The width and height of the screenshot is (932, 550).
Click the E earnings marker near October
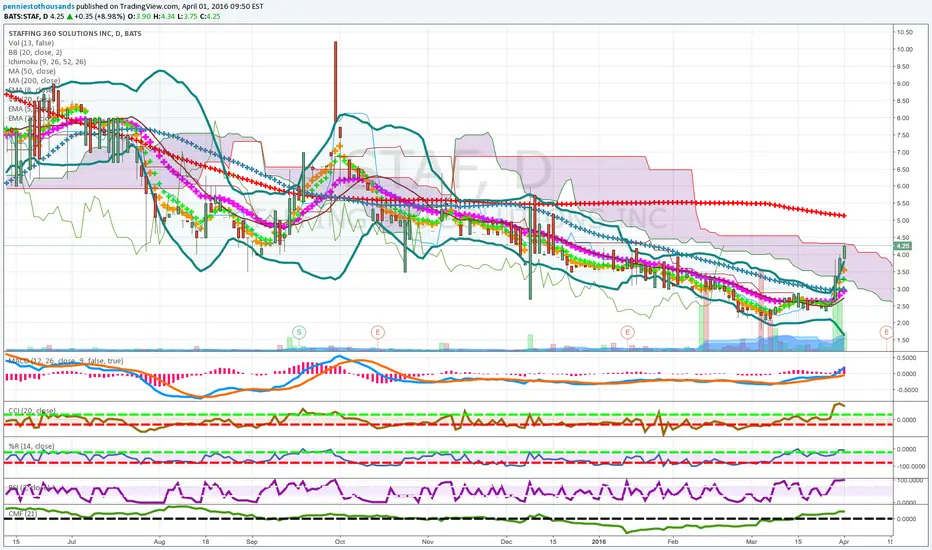(x=377, y=332)
